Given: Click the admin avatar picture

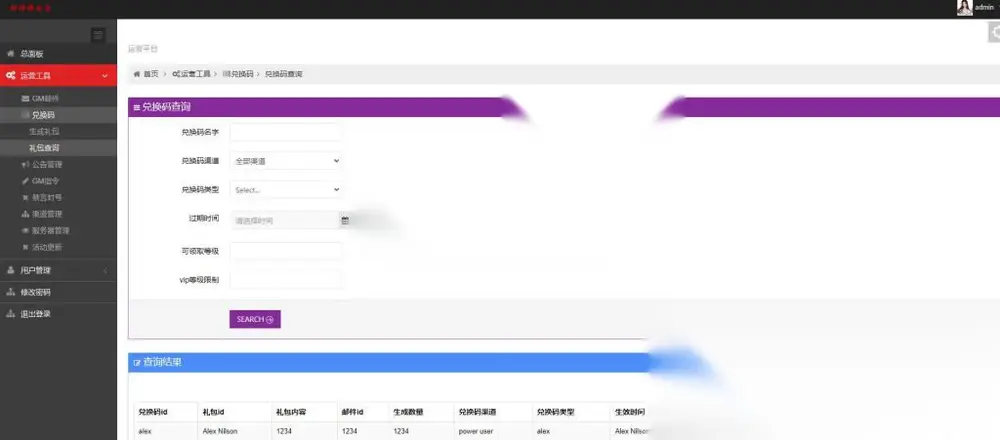Looking at the screenshot, I should pyautogui.click(x=965, y=8).
